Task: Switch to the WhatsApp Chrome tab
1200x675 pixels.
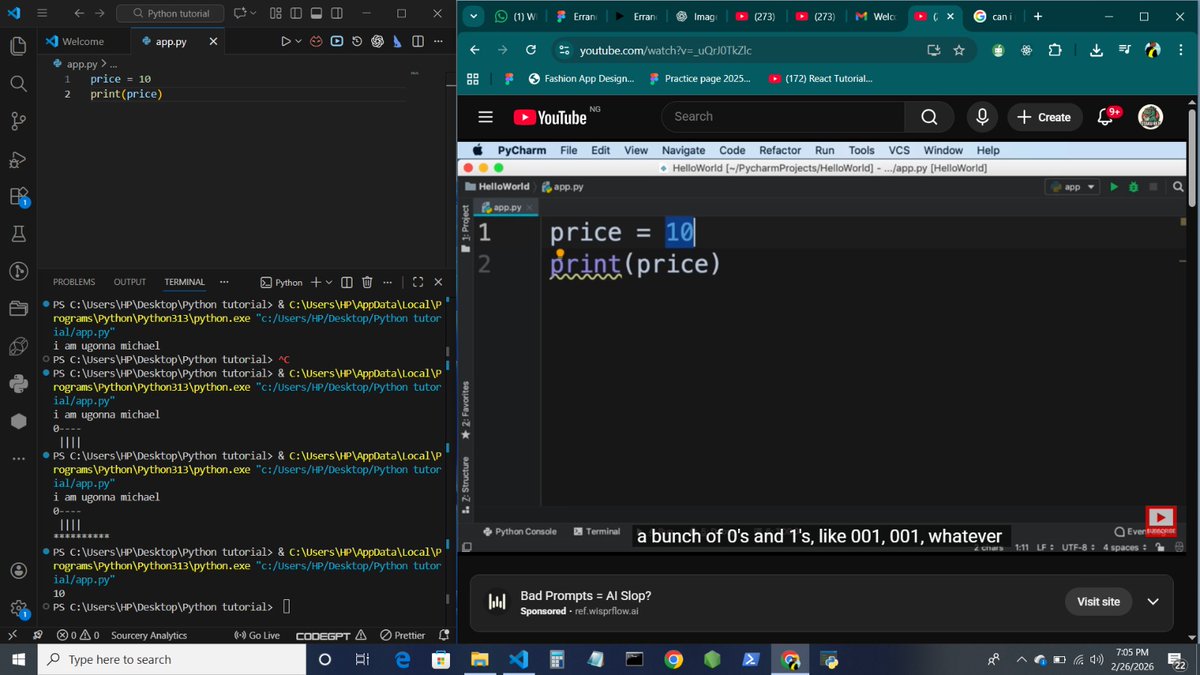Action: pyautogui.click(x=515, y=16)
